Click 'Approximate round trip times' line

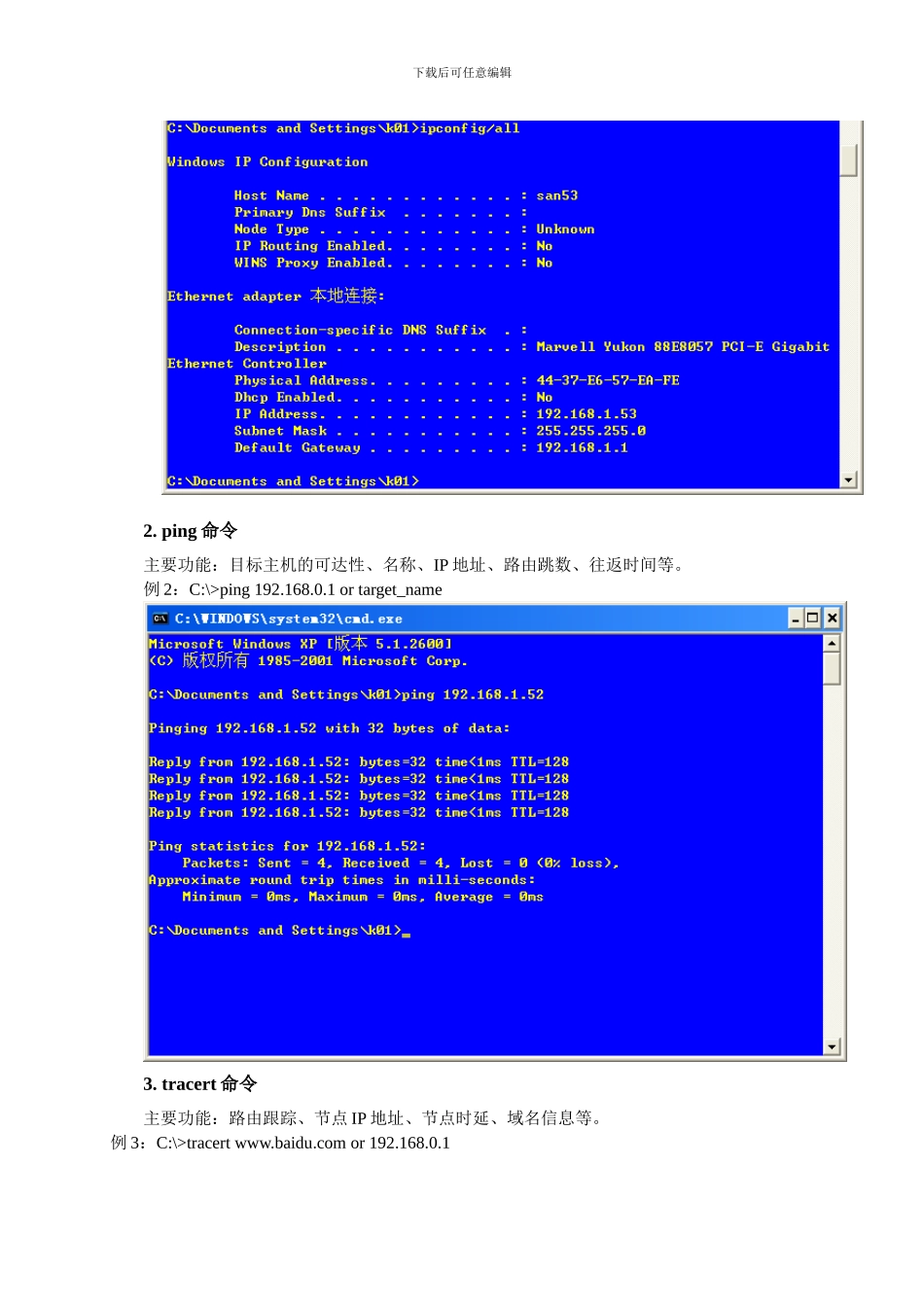pos(341,880)
